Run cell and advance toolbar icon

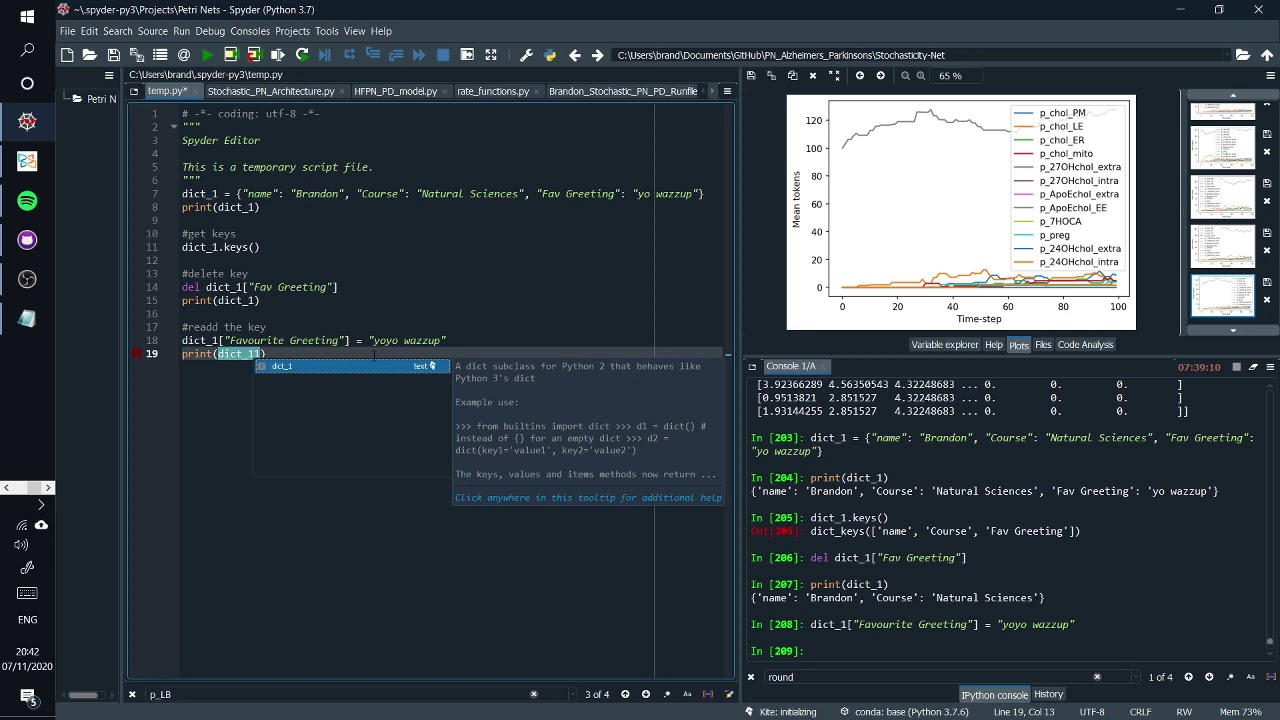pos(254,55)
